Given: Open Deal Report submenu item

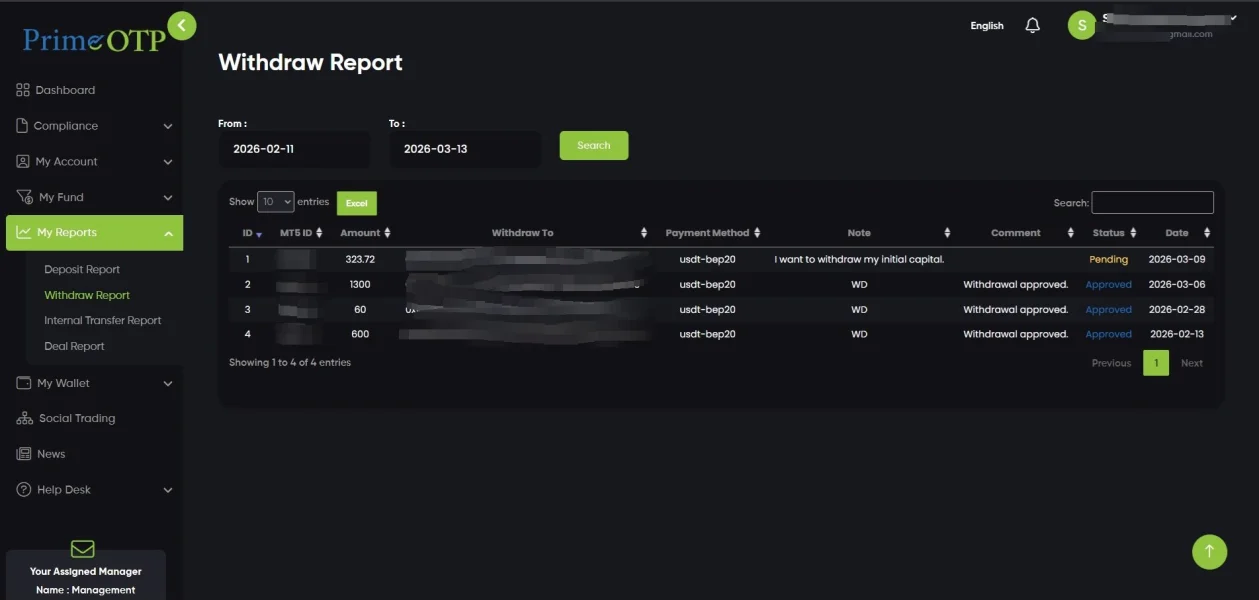Looking at the screenshot, I should [x=74, y=346].
